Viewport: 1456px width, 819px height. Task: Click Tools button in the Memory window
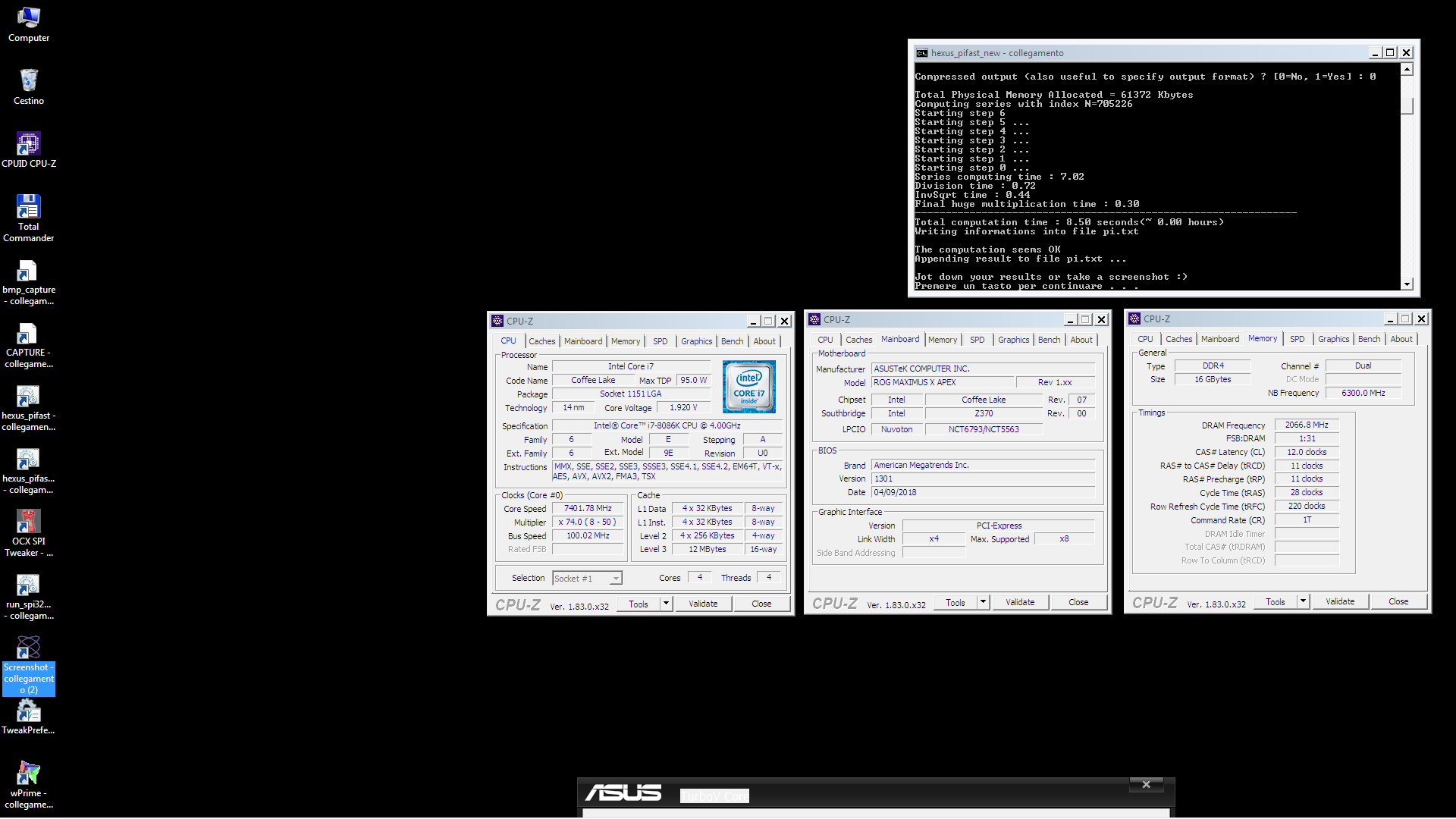(x=1276, y=601)
